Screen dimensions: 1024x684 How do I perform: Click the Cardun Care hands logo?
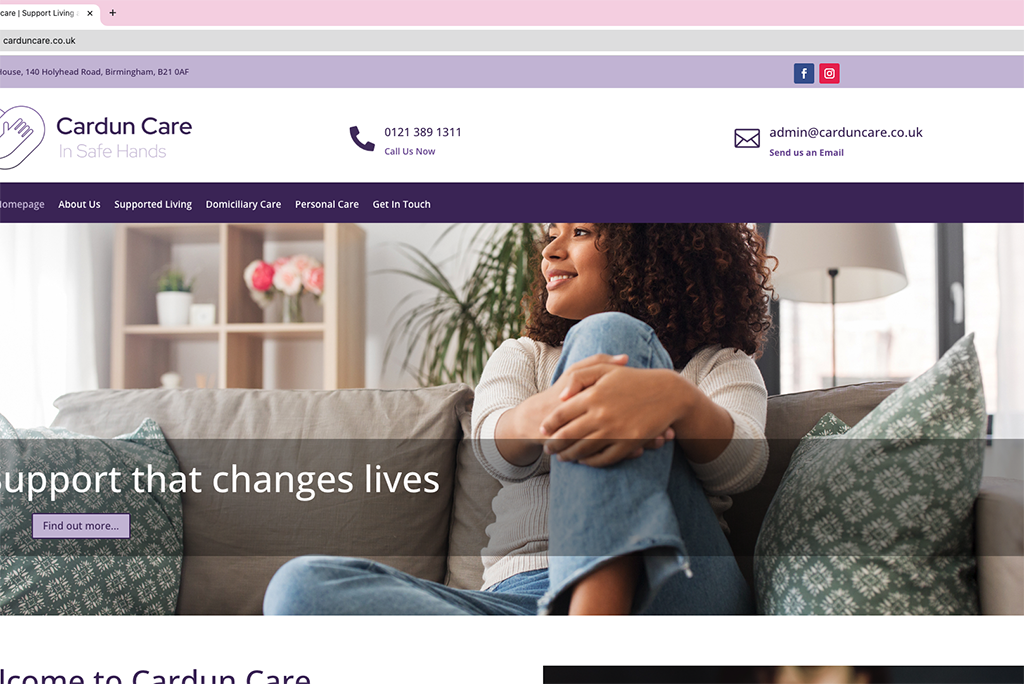22,137
